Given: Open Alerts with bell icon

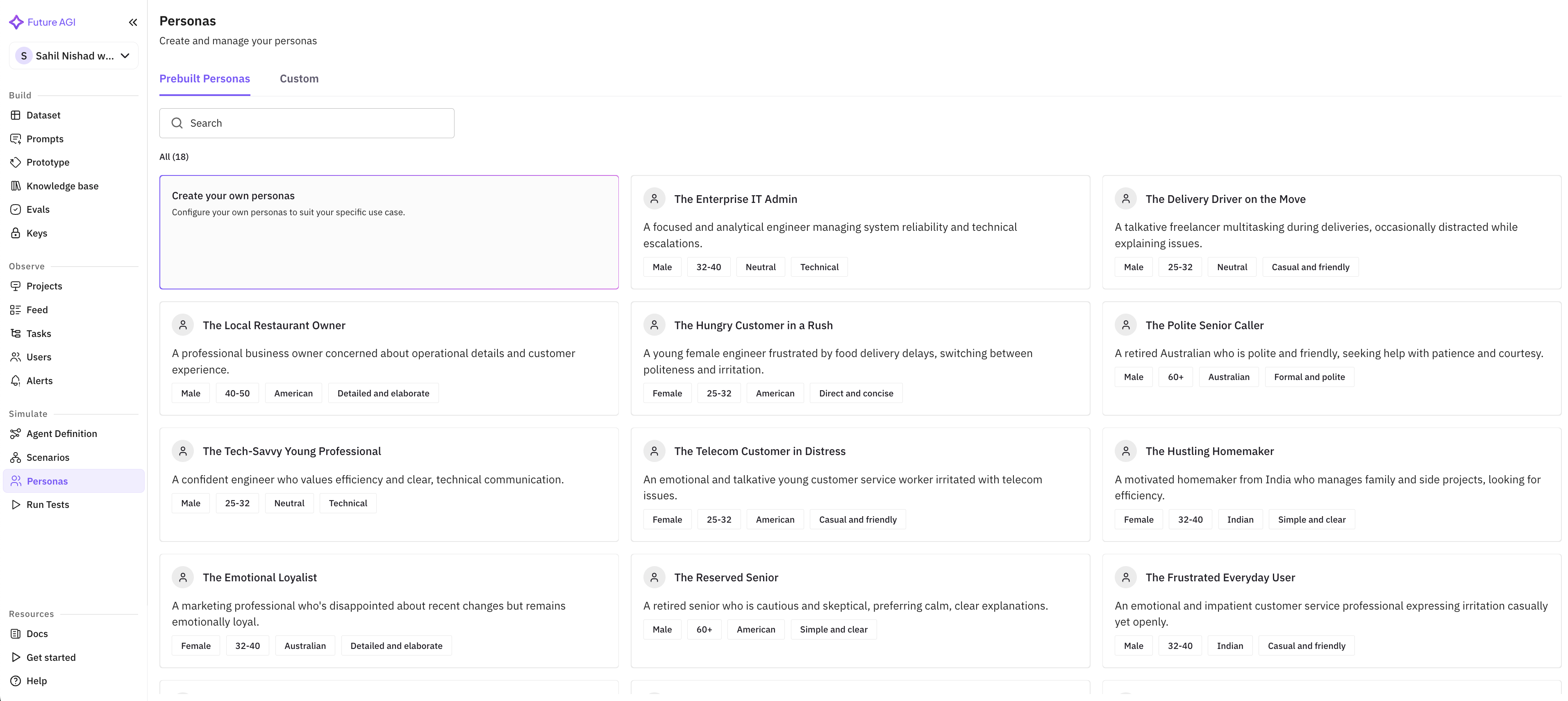Looking at the screenshot, I should (39, 381).
